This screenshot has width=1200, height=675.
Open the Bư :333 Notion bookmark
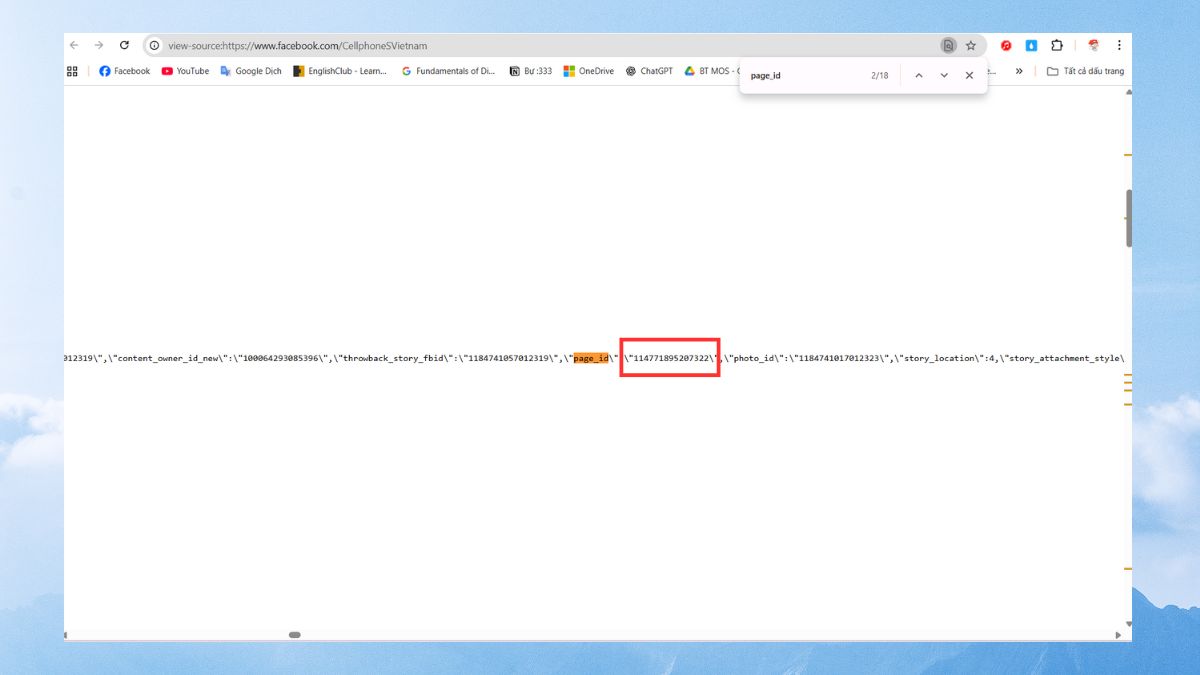pos(531,71)
